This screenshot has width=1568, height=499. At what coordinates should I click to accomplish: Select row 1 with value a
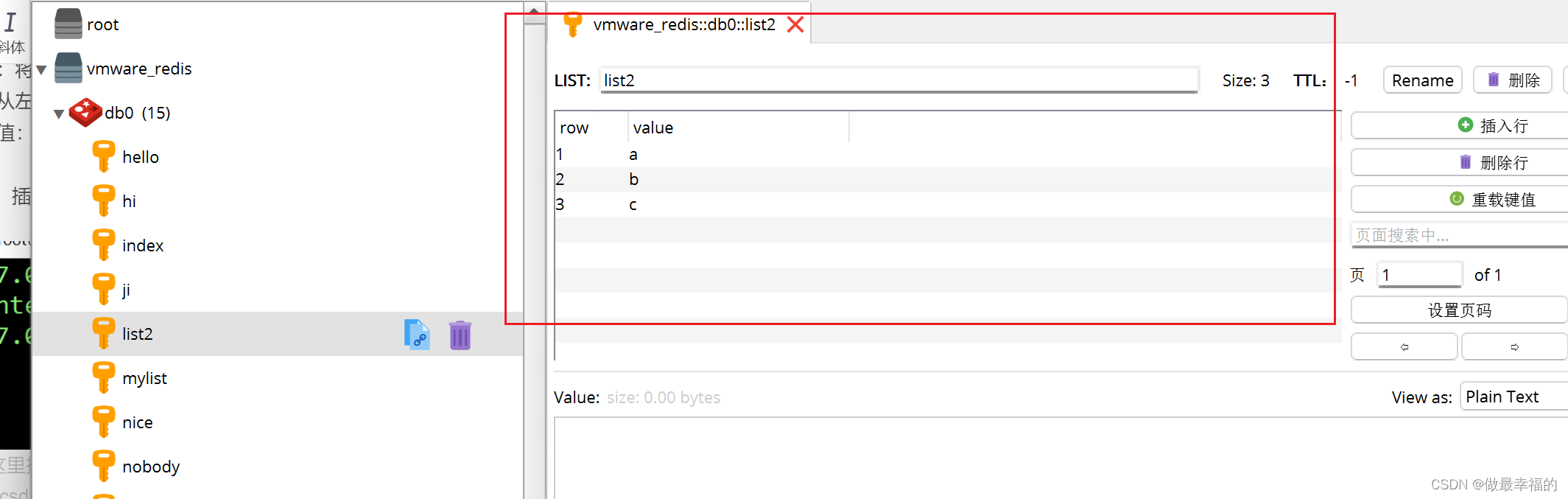tap(947, 155)
